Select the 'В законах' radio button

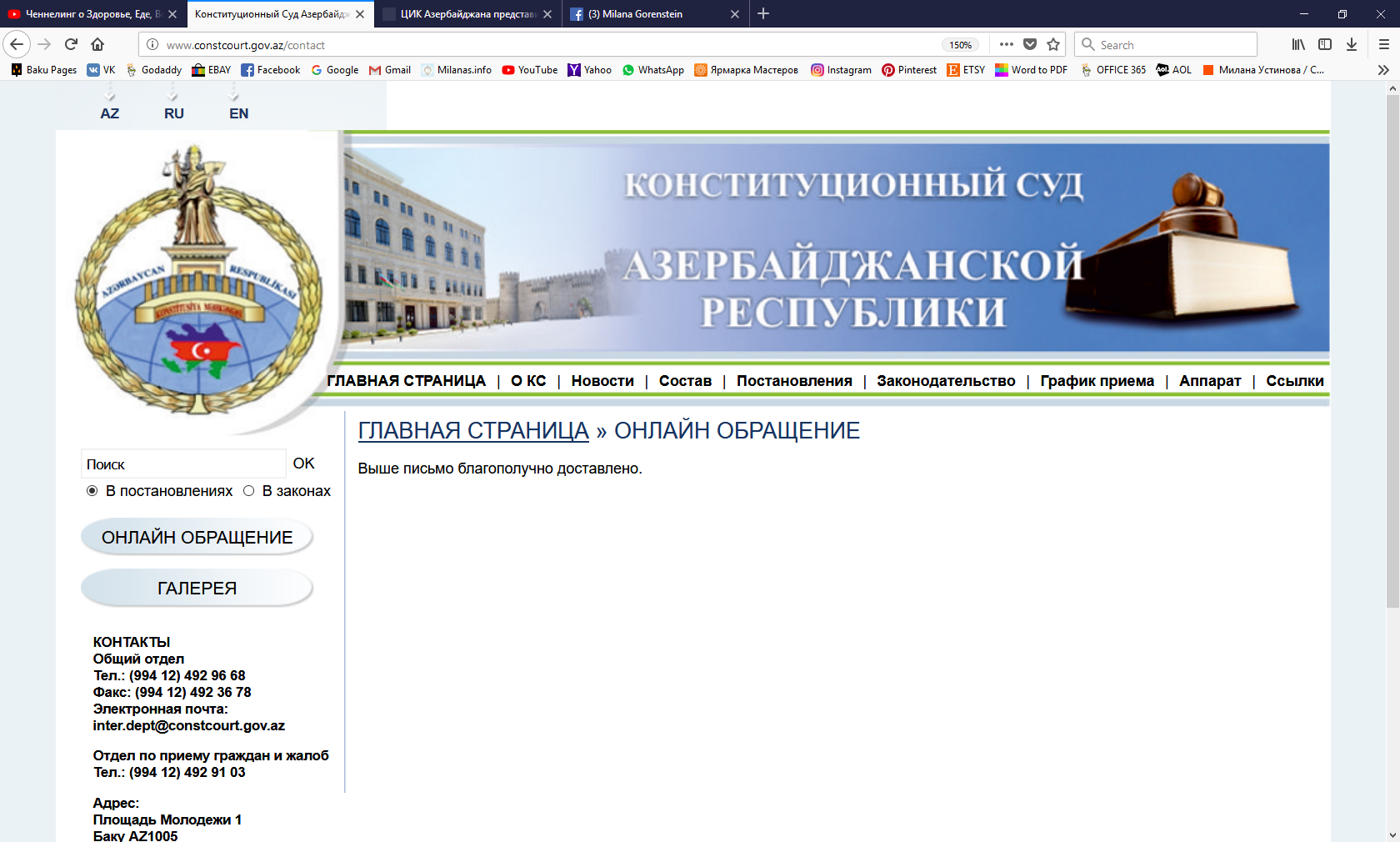click(x=248, y=491)
